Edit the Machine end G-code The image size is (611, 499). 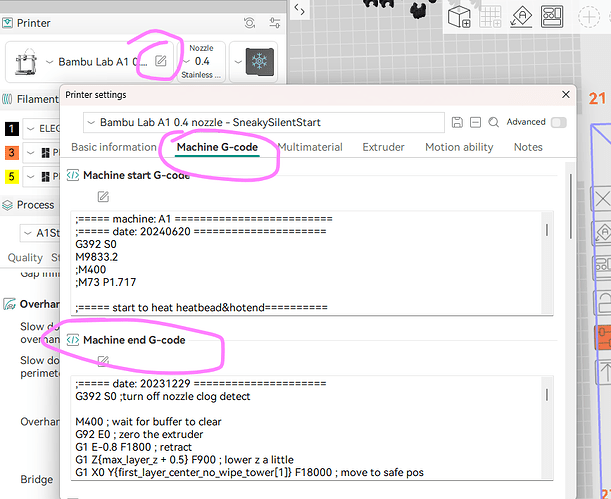103,361
